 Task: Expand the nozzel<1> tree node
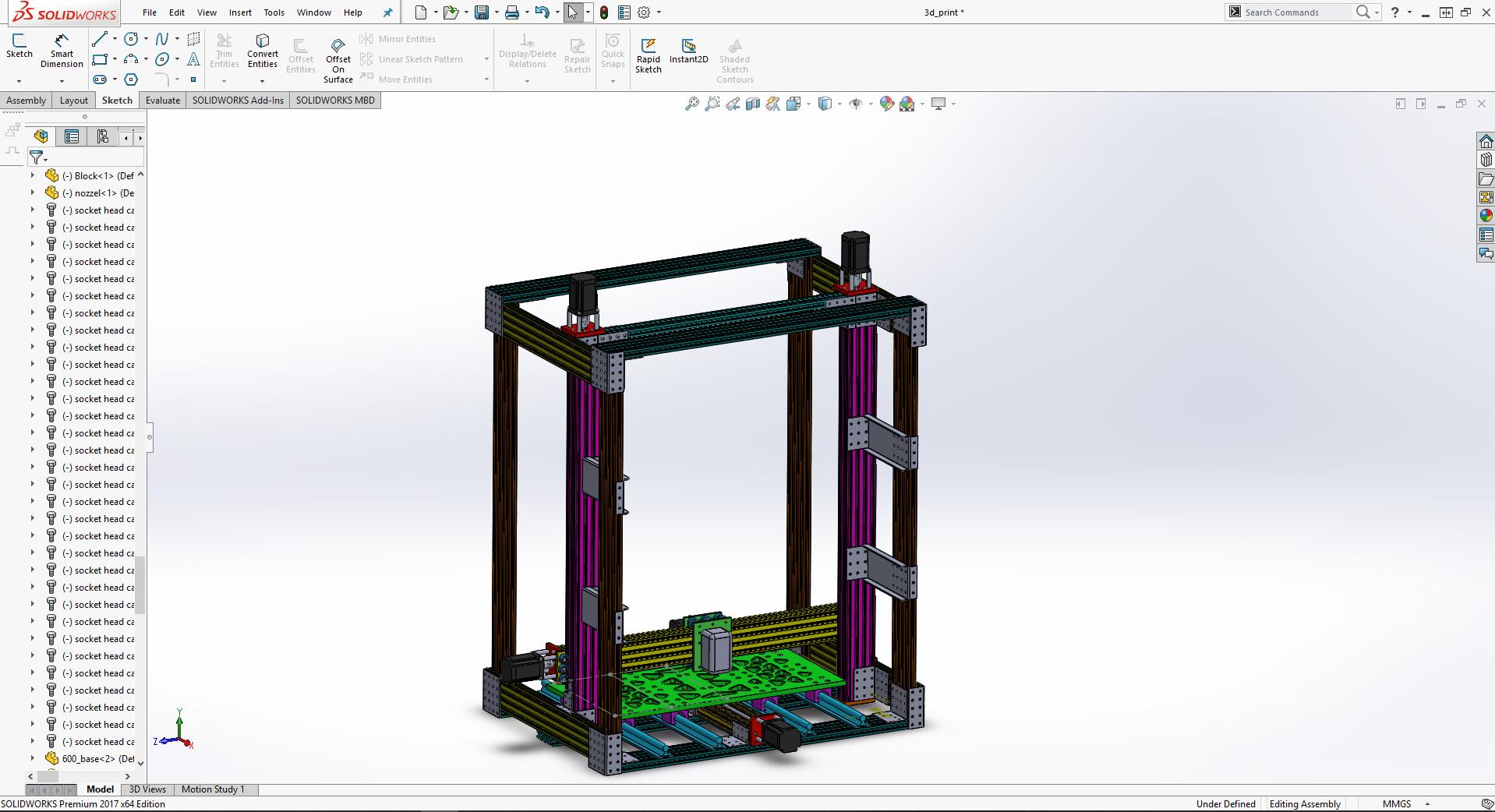33,192
